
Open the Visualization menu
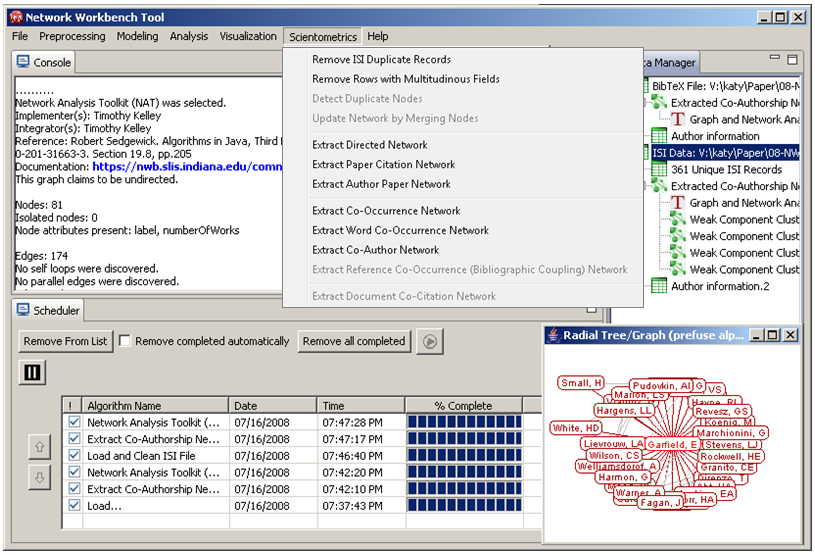pyautogui.click(x=248, y=36)
